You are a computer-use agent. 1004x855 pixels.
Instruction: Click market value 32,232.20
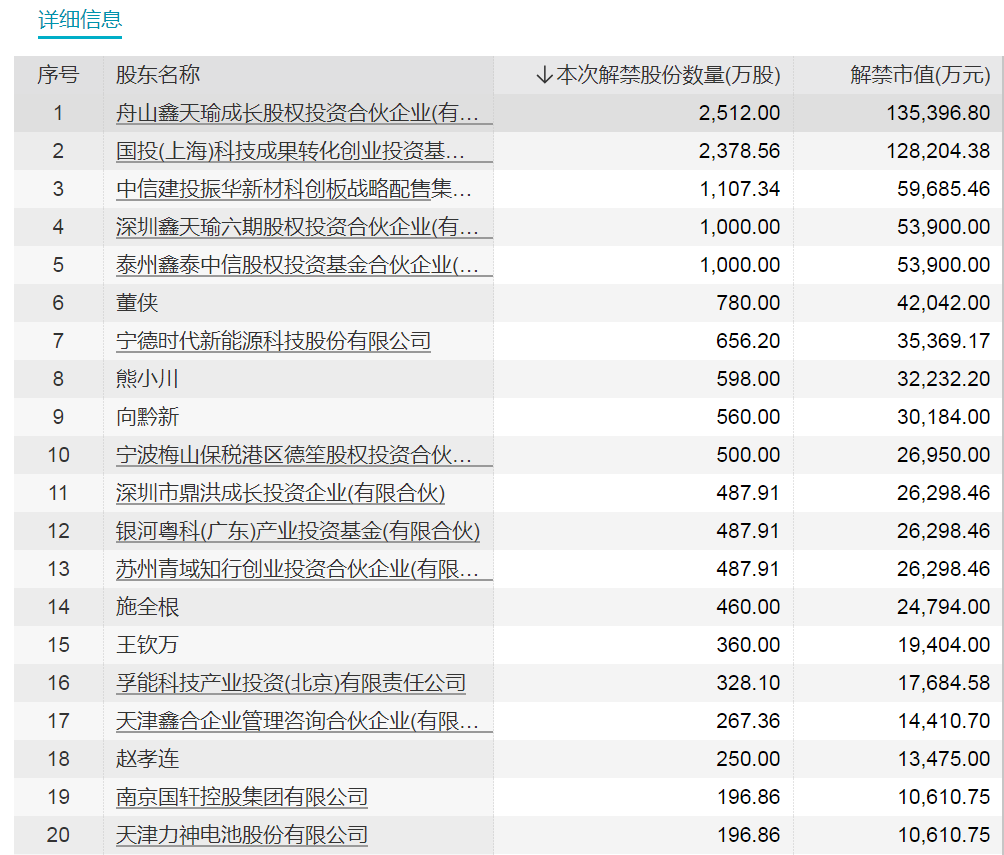pyautogui.click(x=944, y=379)
